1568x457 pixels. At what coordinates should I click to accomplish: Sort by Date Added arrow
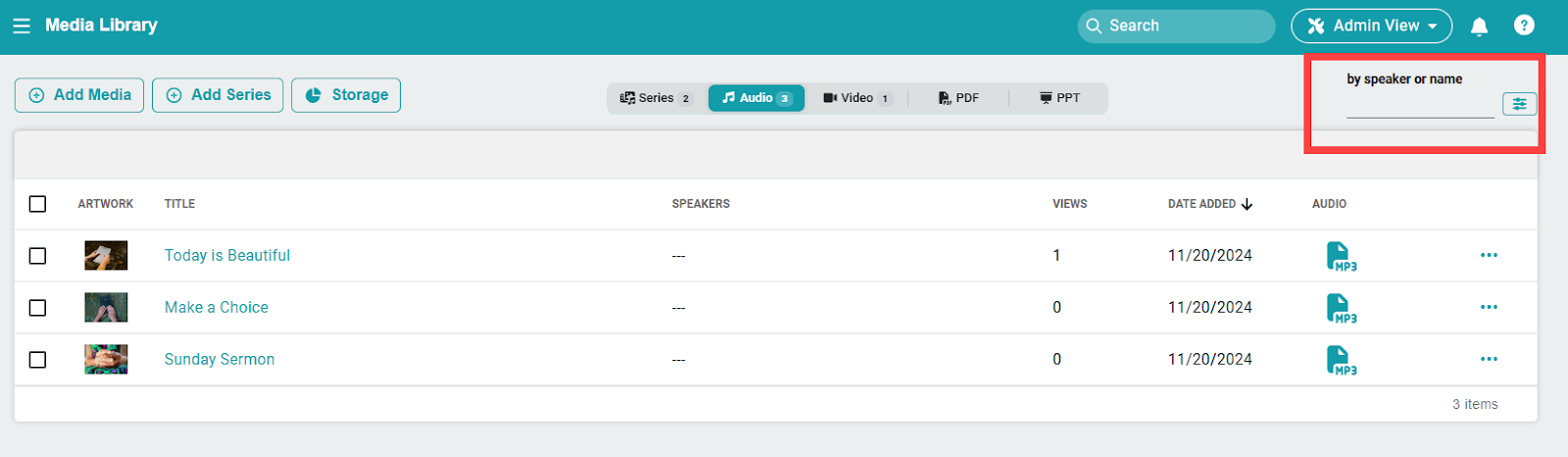[x=1247, y=204]
